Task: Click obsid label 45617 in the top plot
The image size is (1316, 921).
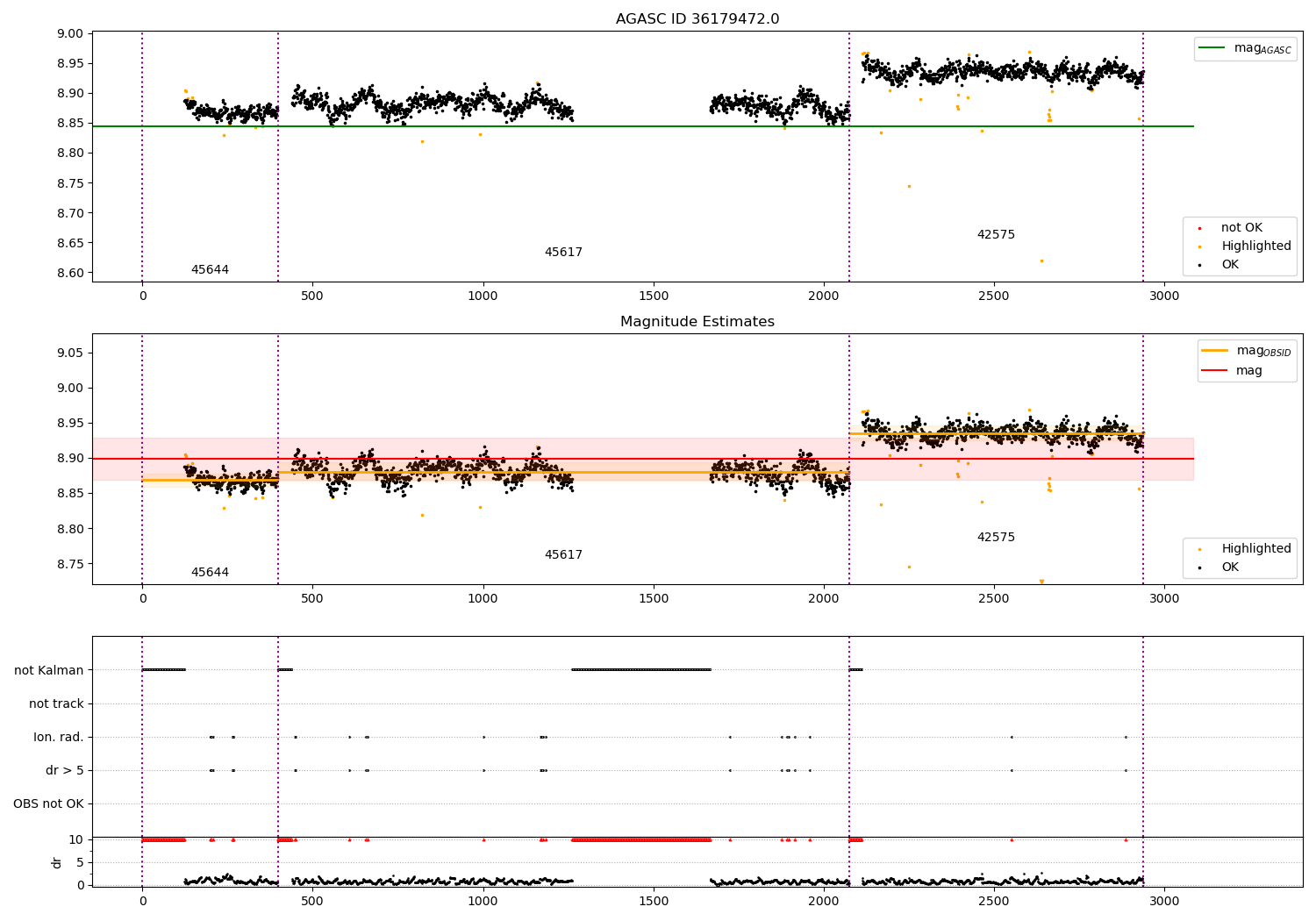Action: point(563,253)
